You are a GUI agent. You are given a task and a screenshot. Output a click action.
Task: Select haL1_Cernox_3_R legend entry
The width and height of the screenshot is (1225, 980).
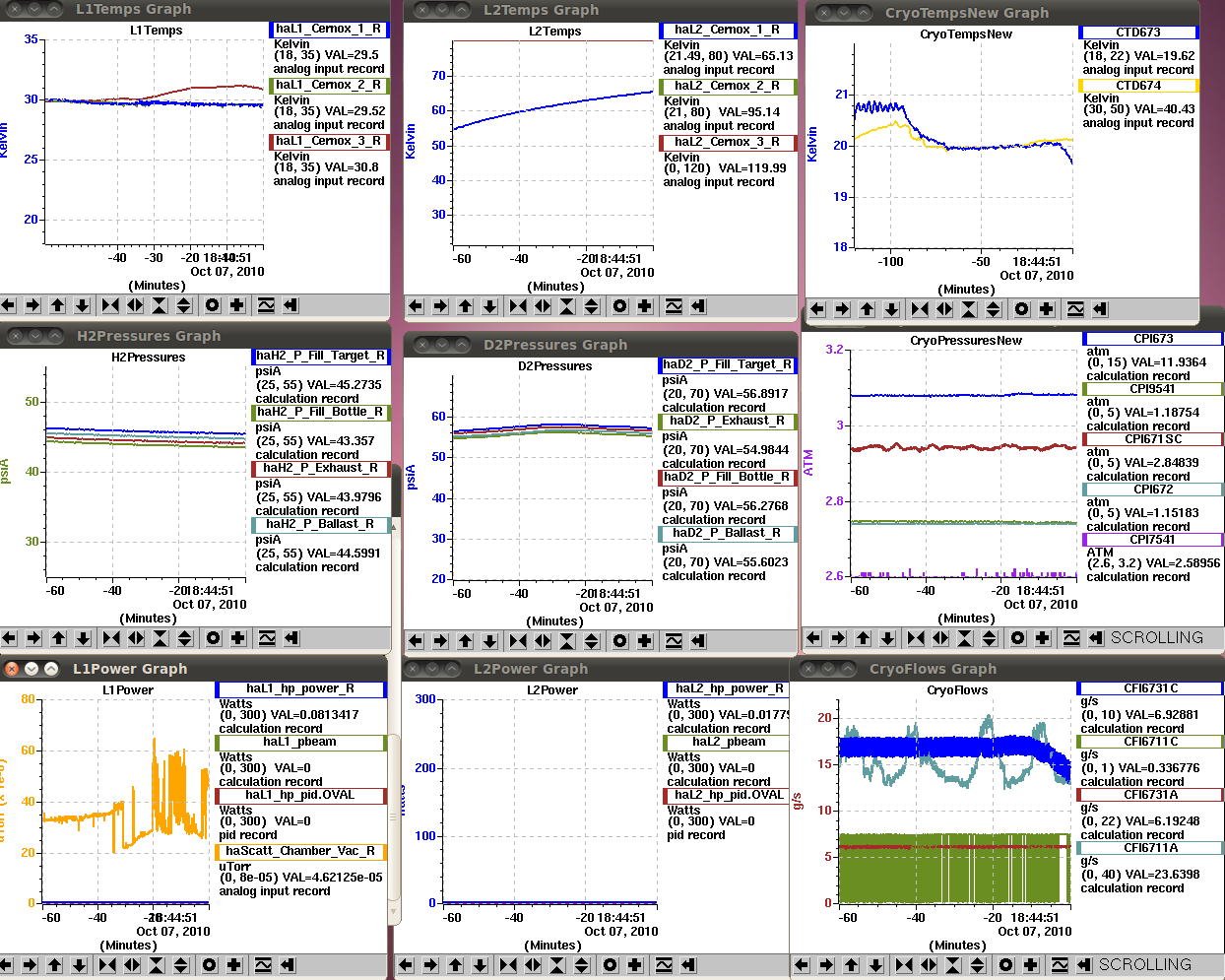coord(329,142)
